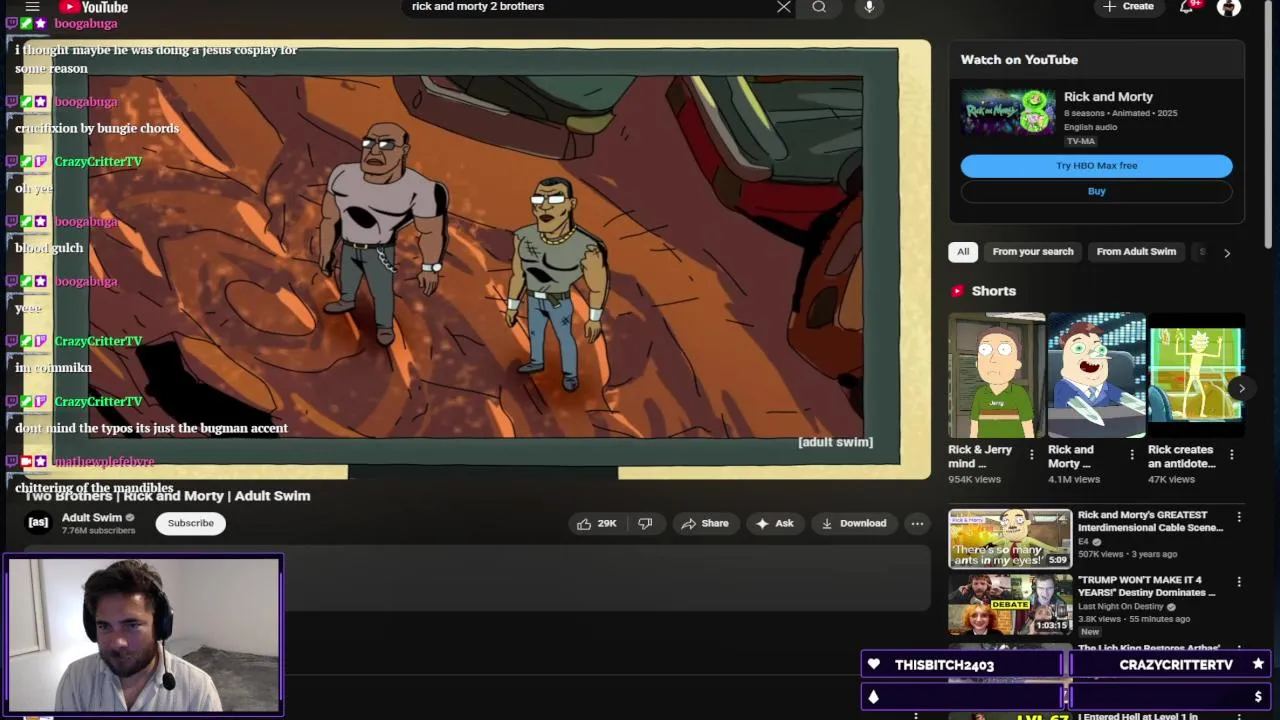Share the Two Brothers video
This screenshot has width=1280, height=720.
point(705,523)
